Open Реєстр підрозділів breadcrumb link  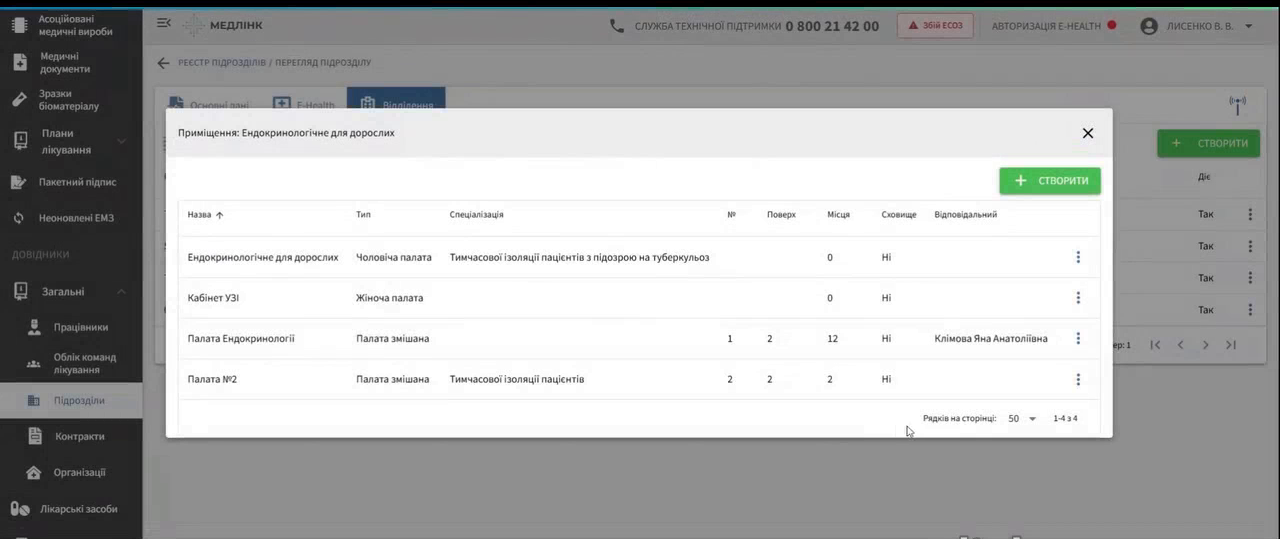(222, 63)
